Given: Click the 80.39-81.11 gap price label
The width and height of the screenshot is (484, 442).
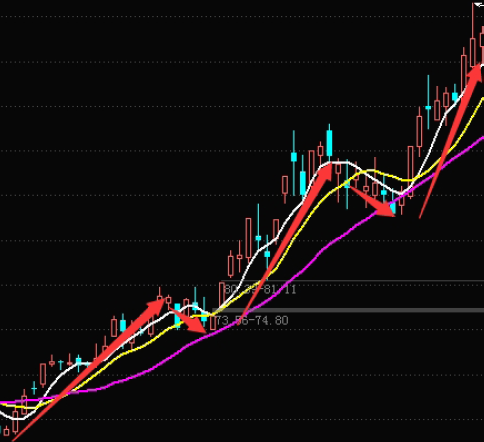Looking at the screenshot, I should click(x=260, y=289).
